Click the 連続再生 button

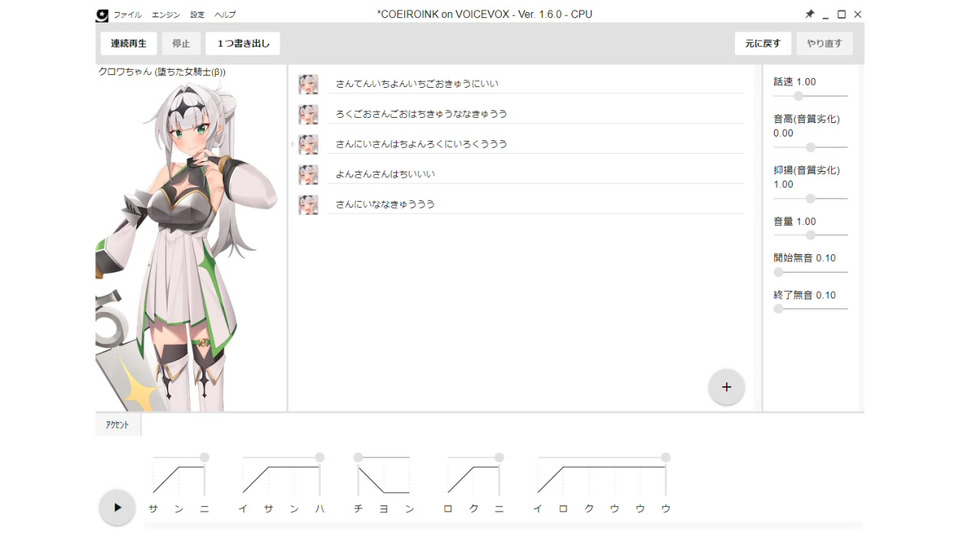point(129,43)
